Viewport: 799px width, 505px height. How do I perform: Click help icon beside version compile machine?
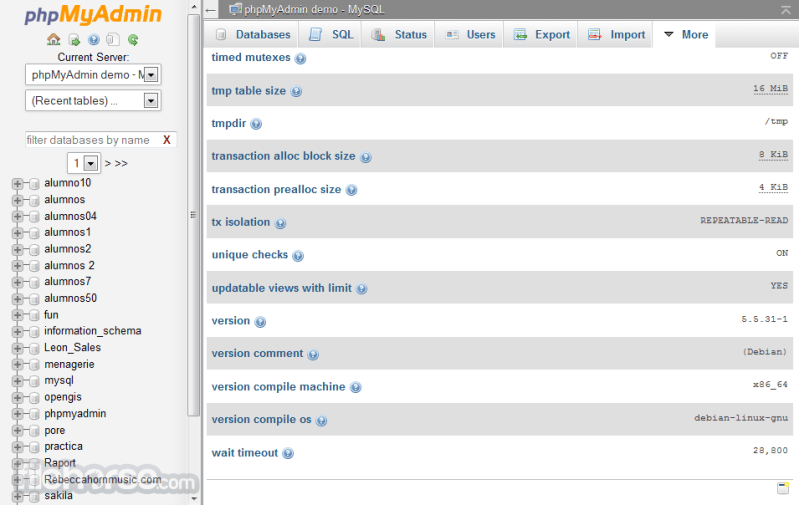pyautogui.click(x=356, y=387)
